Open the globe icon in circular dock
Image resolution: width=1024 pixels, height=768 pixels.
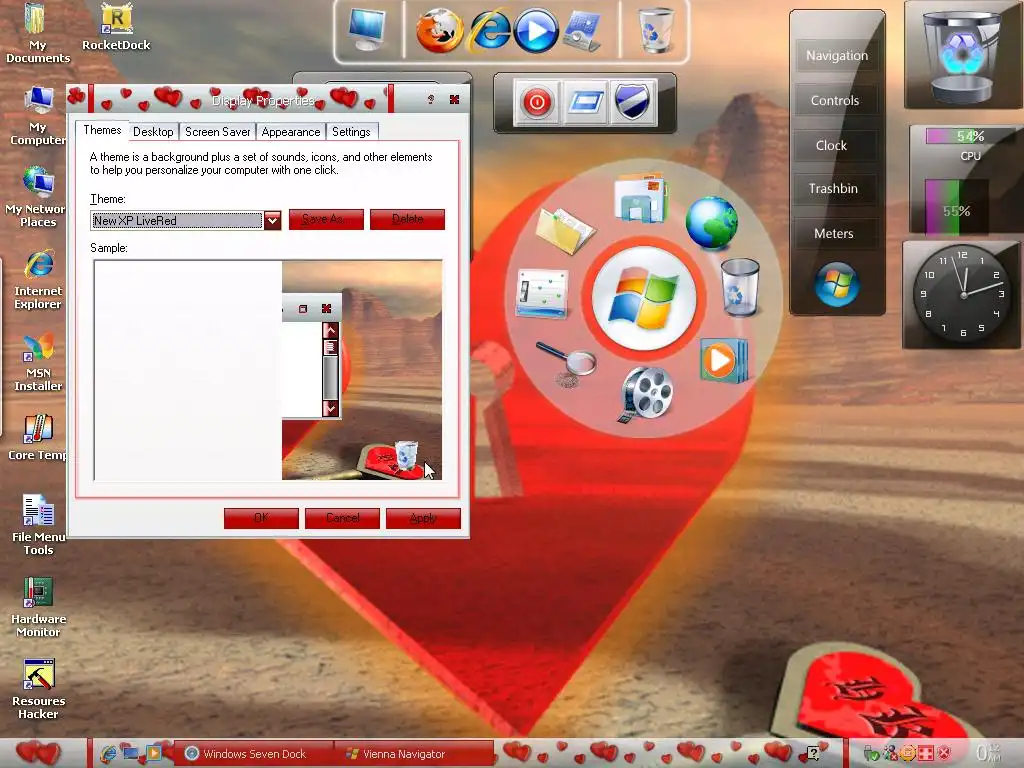[x=712, y=223]
